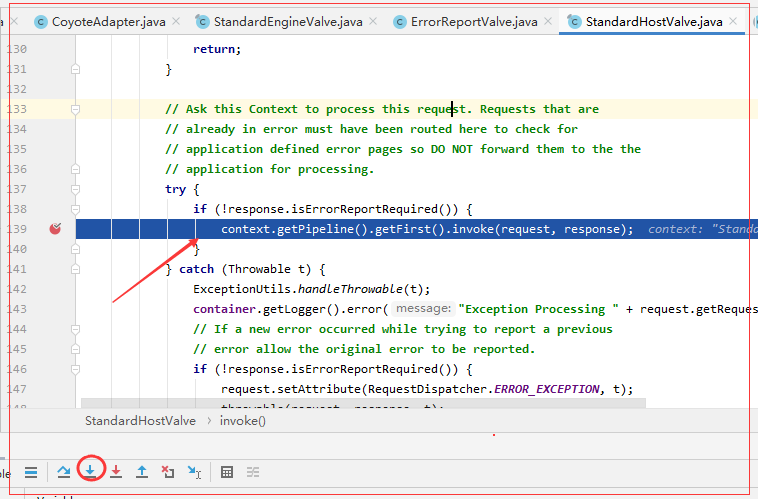The width and height of the screenshot is (758, 499).
Task: Collapse the if block fold at line 138
Action: pos(75,209)
